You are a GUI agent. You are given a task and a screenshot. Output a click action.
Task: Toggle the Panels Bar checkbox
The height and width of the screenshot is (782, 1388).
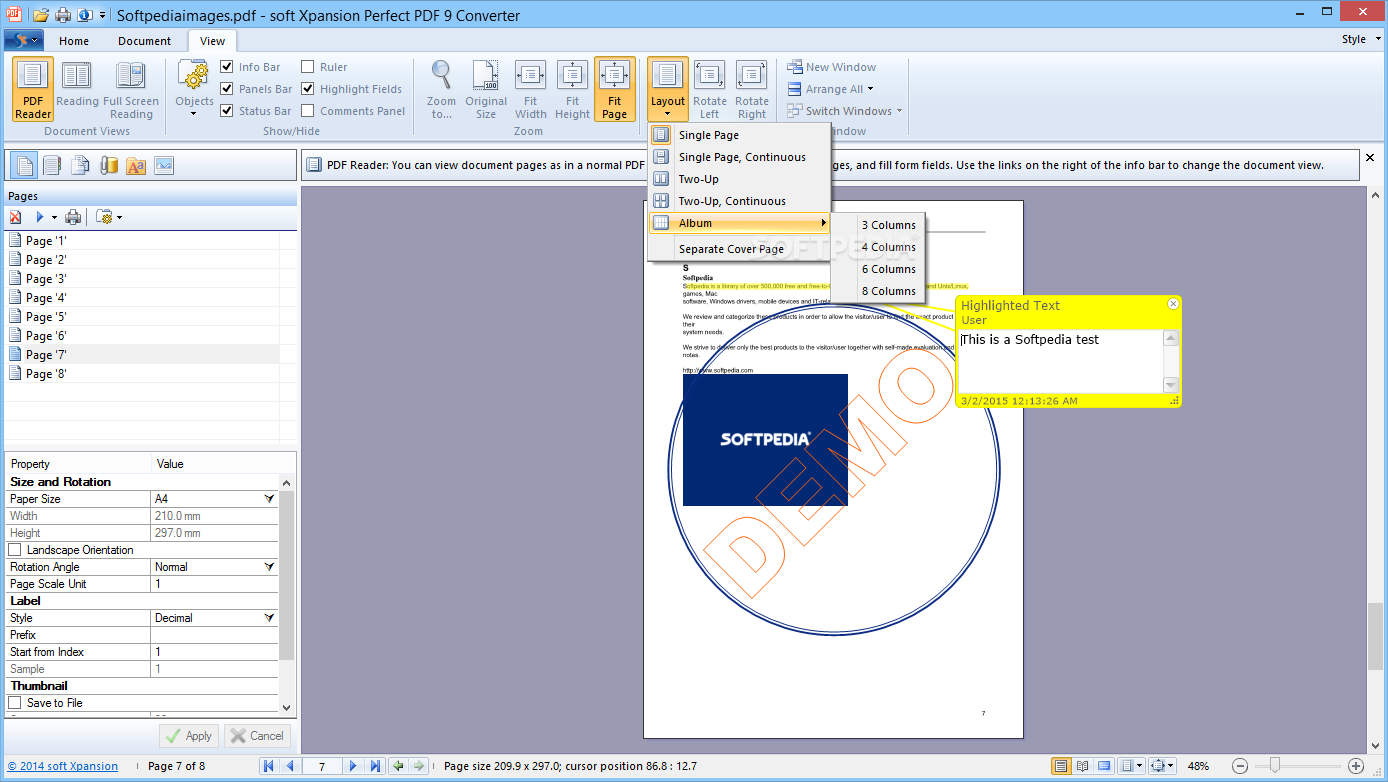point(227,89)
